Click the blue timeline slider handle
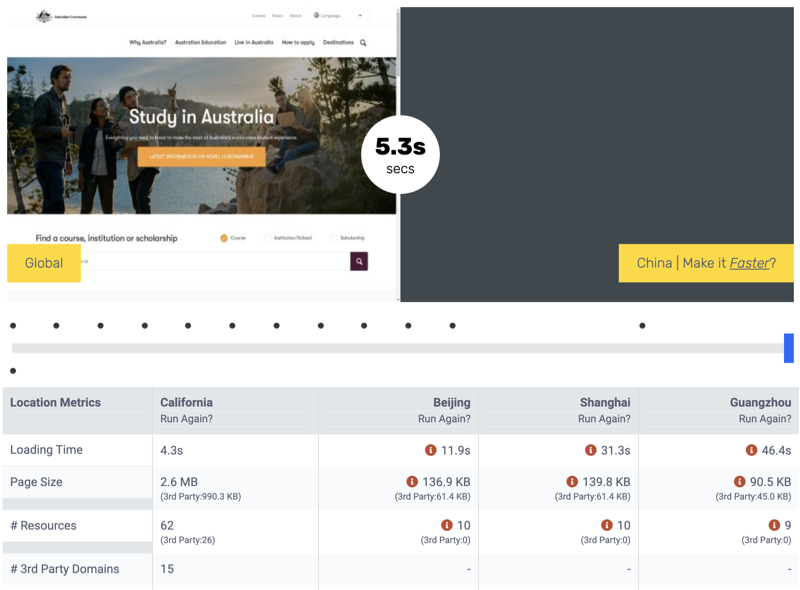The width and height of the screenshot is (800, 590). [789, 348]
